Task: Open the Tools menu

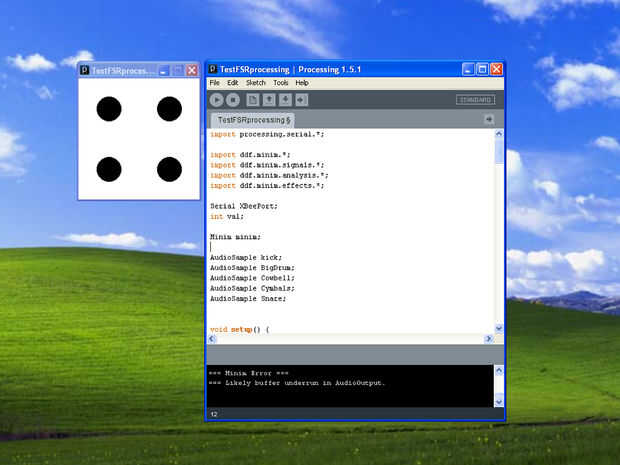Action: tap(281, 83)
